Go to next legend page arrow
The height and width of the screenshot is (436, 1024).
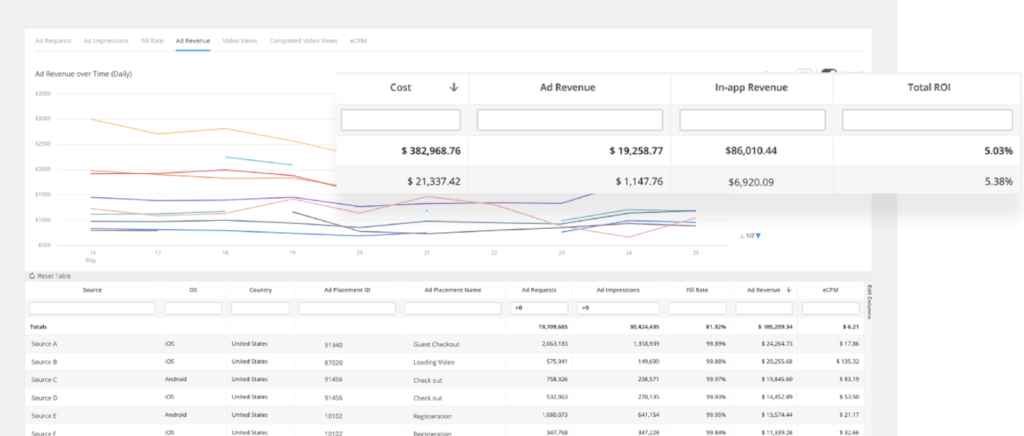[758, 236]
